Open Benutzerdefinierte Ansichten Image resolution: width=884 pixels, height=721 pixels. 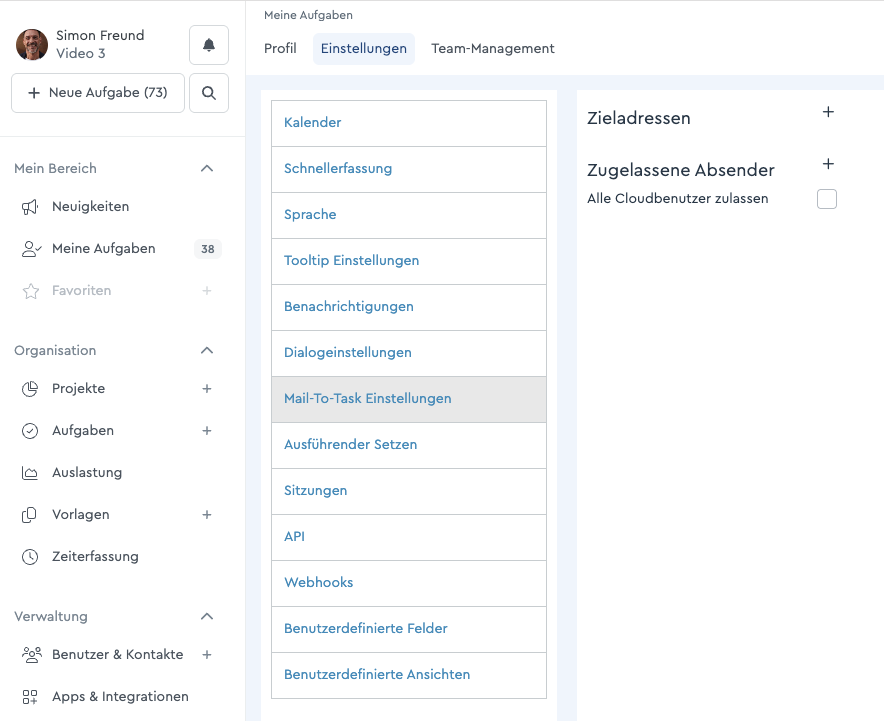point(409,675)
